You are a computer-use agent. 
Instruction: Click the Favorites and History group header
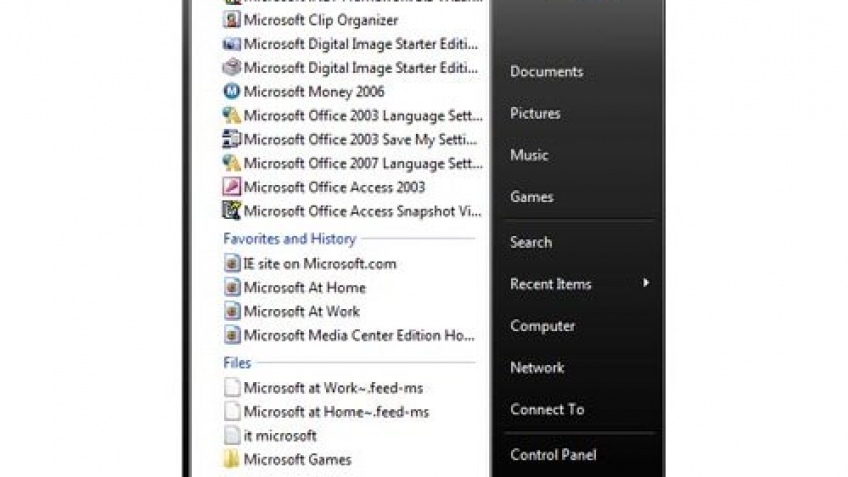289,238
